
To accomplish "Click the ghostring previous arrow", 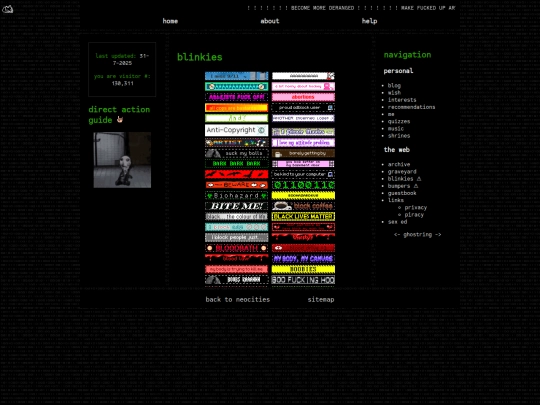I will pyautogui.click(x=397, y=235).
